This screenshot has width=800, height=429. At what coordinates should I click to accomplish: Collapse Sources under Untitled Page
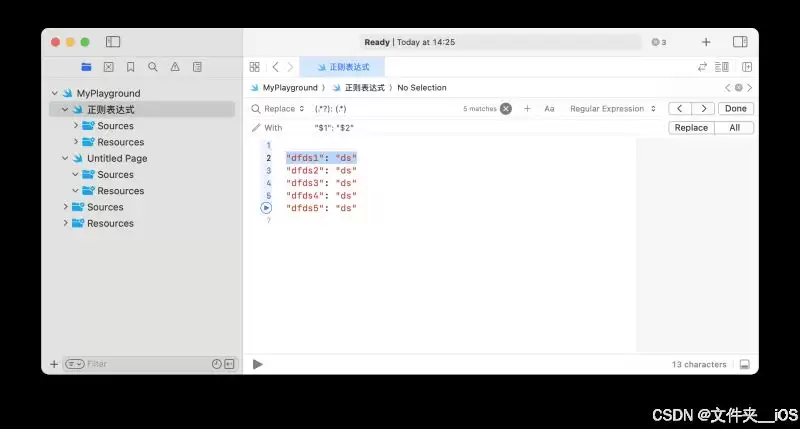[76, 174]
